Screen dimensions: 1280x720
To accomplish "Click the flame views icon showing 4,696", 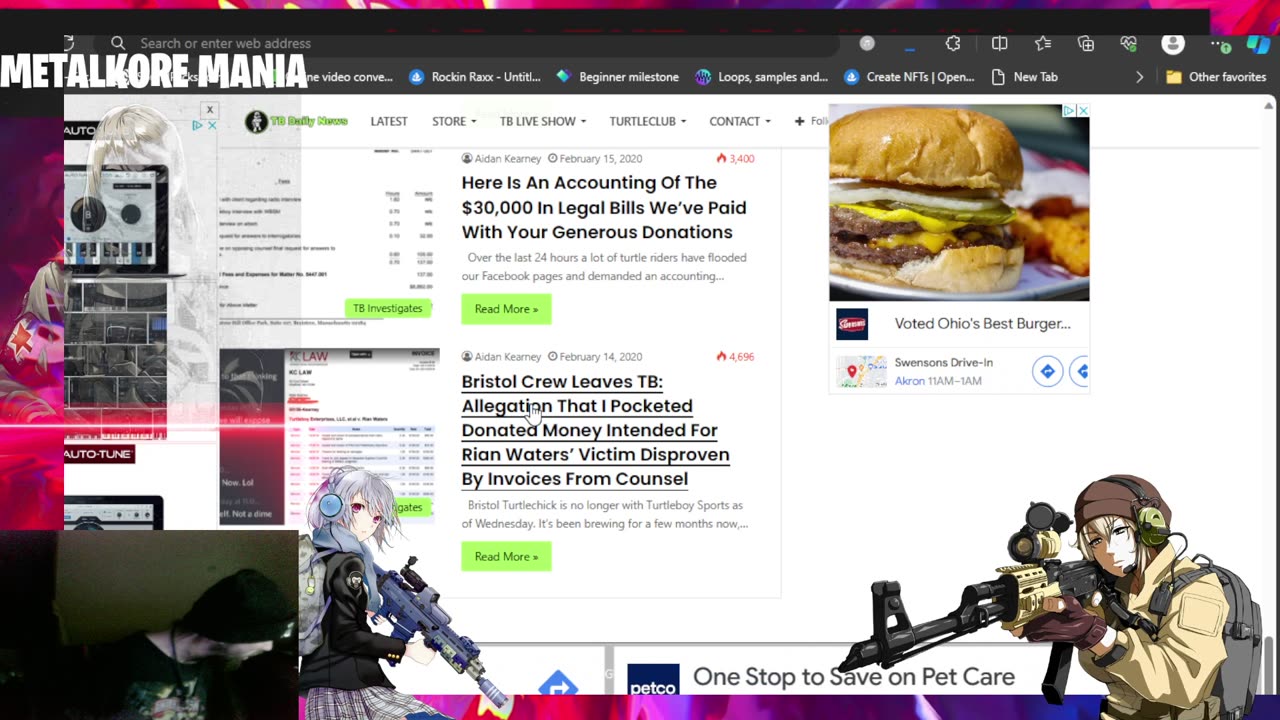I will 722,357.
